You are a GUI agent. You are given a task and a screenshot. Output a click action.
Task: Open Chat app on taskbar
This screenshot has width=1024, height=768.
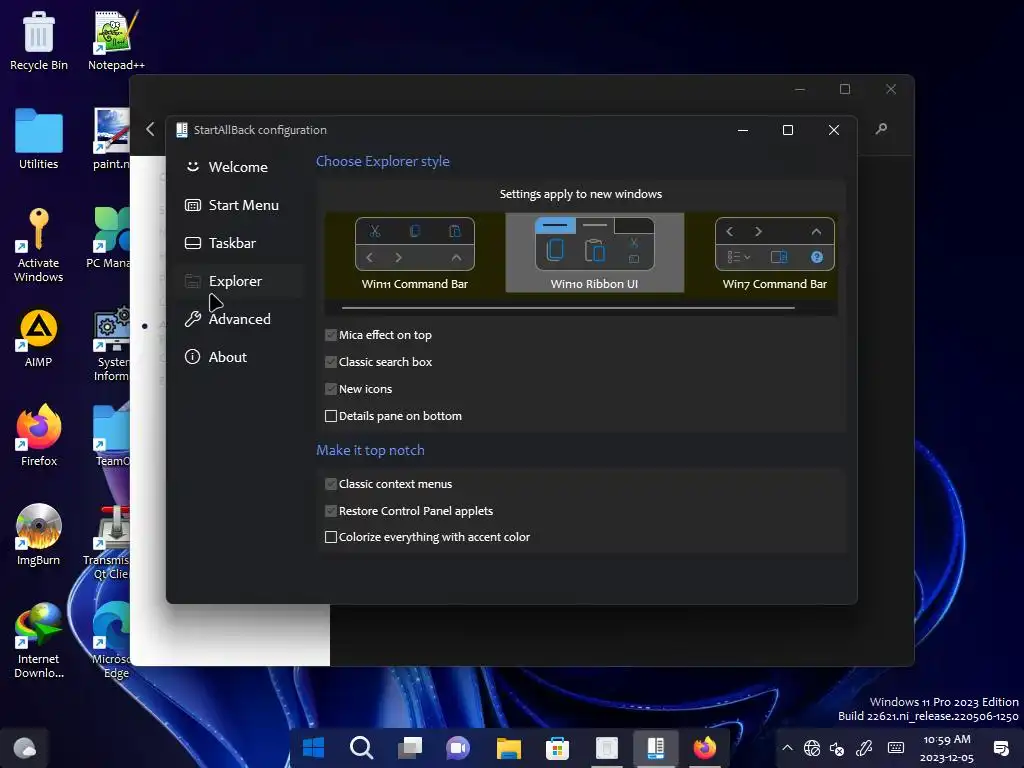click(x=458, y=748)
